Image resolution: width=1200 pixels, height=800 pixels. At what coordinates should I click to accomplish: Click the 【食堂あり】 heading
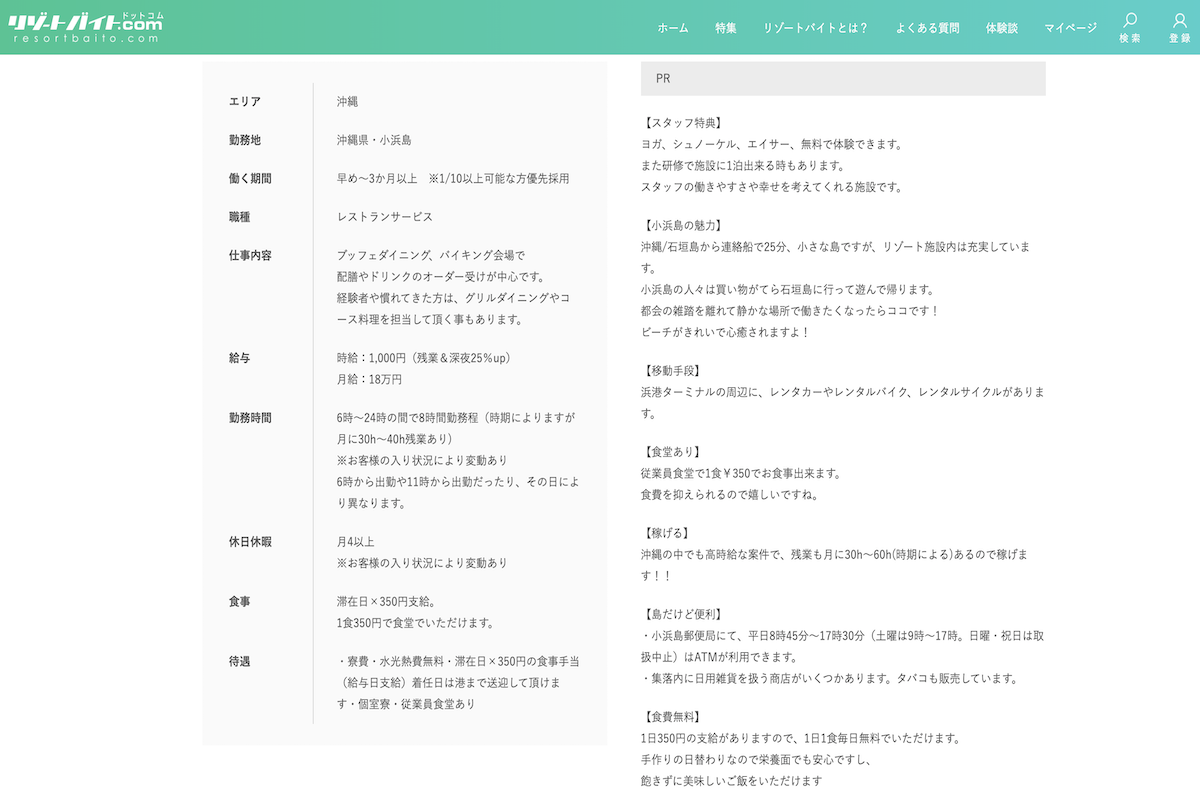673,451
